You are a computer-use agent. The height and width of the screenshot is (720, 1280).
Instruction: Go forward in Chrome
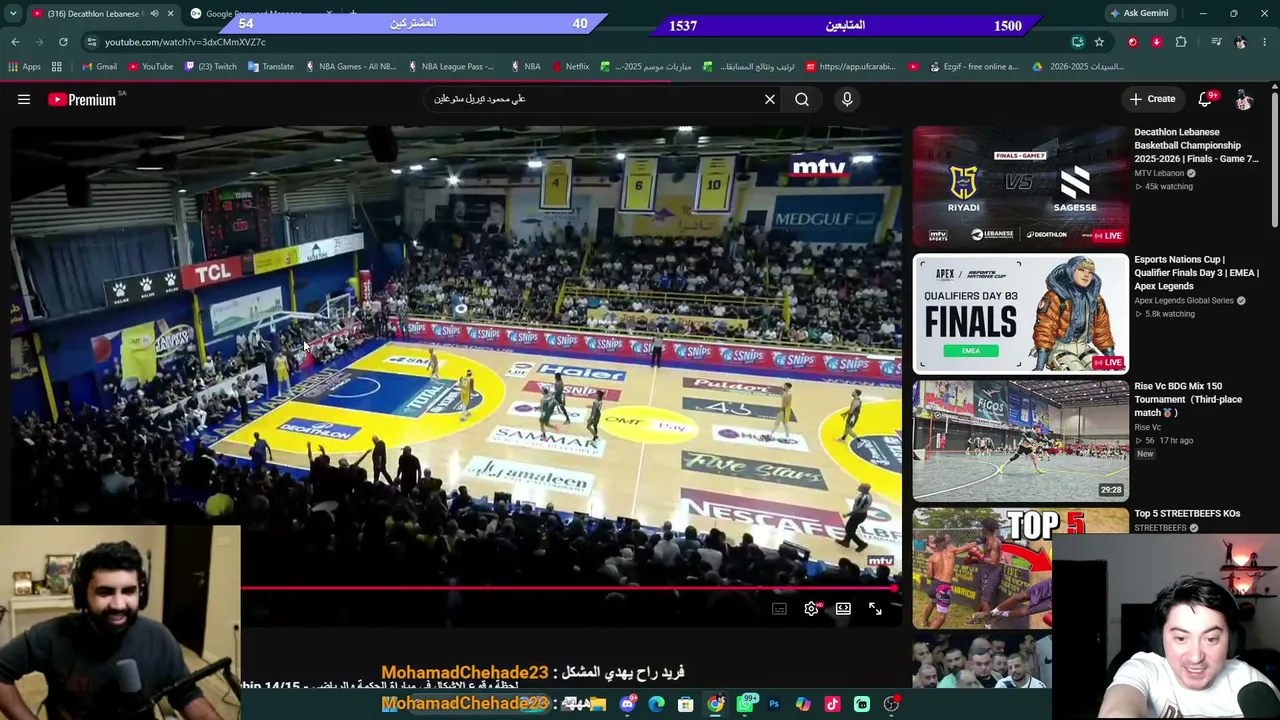coord(38,42)
